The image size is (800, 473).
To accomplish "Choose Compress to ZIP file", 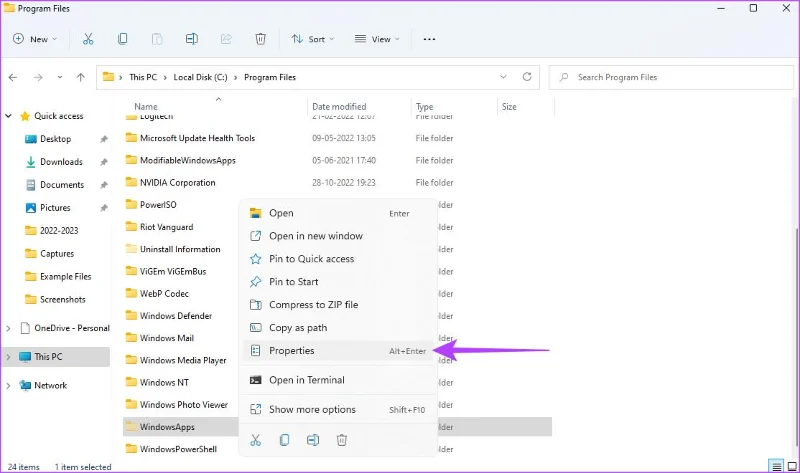I will [338, 305].
